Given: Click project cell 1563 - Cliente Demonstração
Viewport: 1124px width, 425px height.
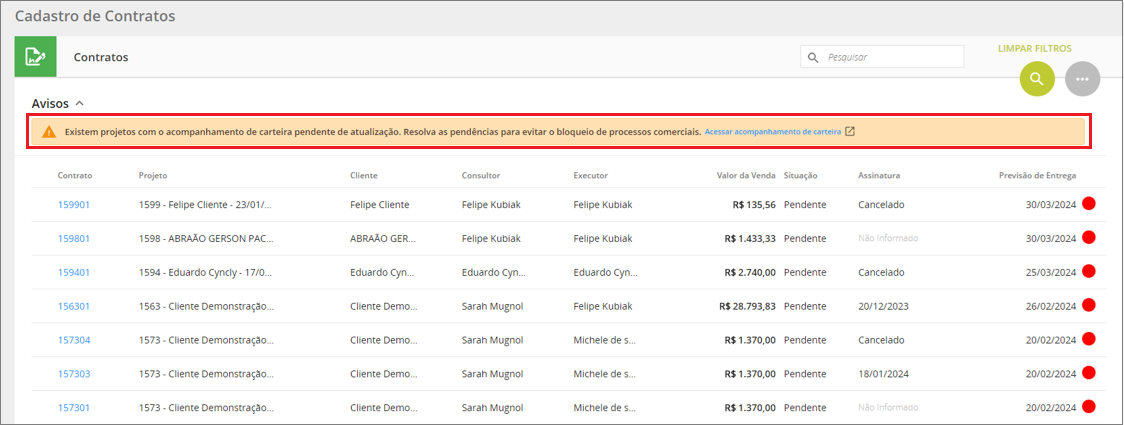Looking at the screenshot, I should tap(206, 306).
